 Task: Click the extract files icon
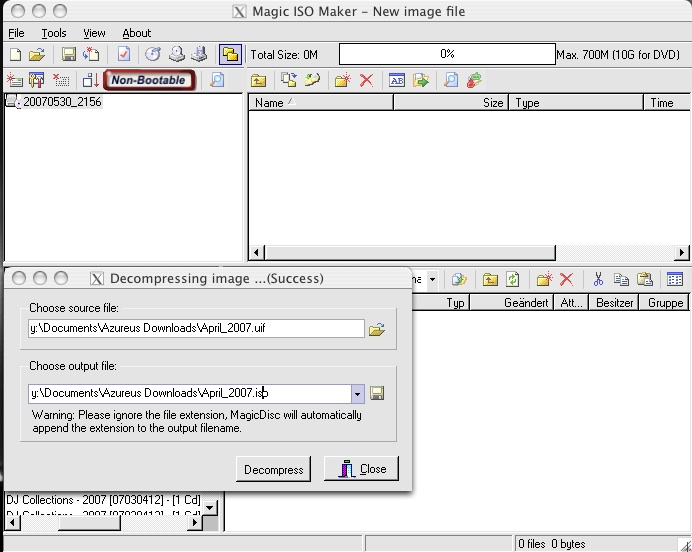click(x=421, y=80)
